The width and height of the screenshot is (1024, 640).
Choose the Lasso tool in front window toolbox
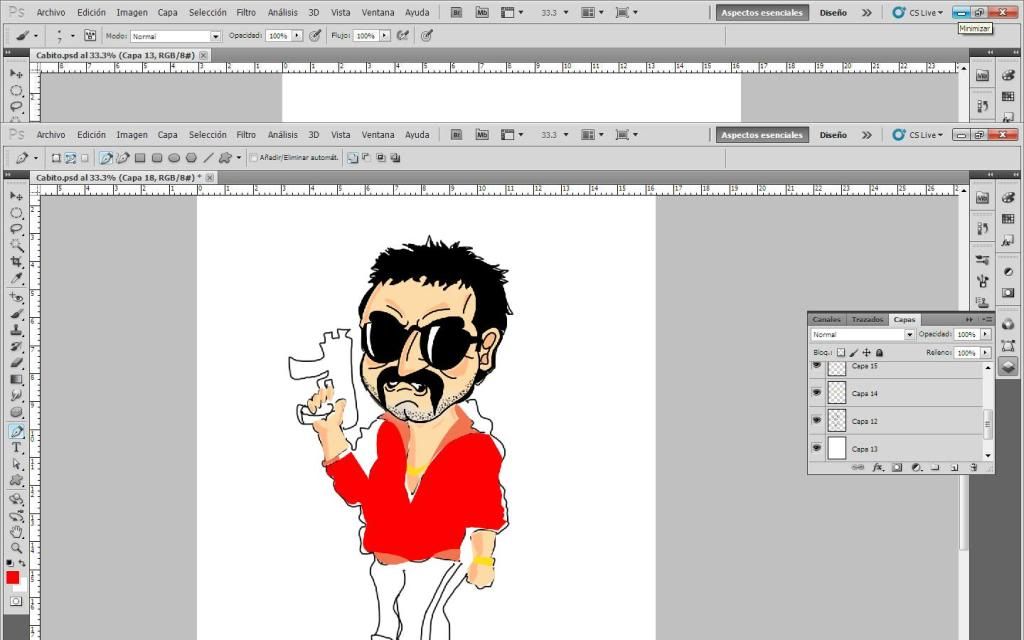click(x=16, y=229)
